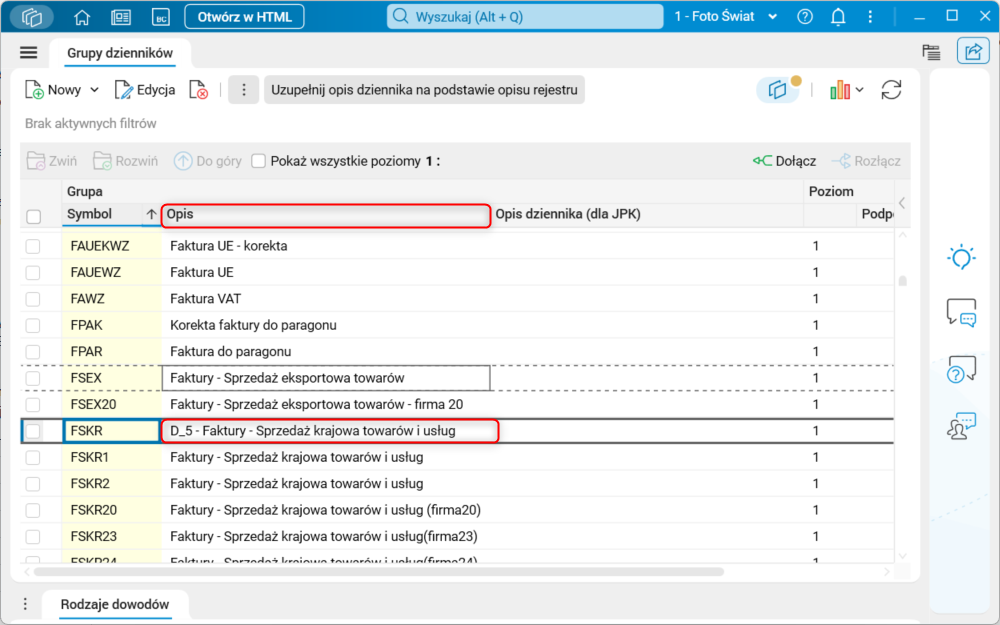The image size is (1000, 625).
Task: Check the FAWZ row checkbox
Action: (33, 299)
